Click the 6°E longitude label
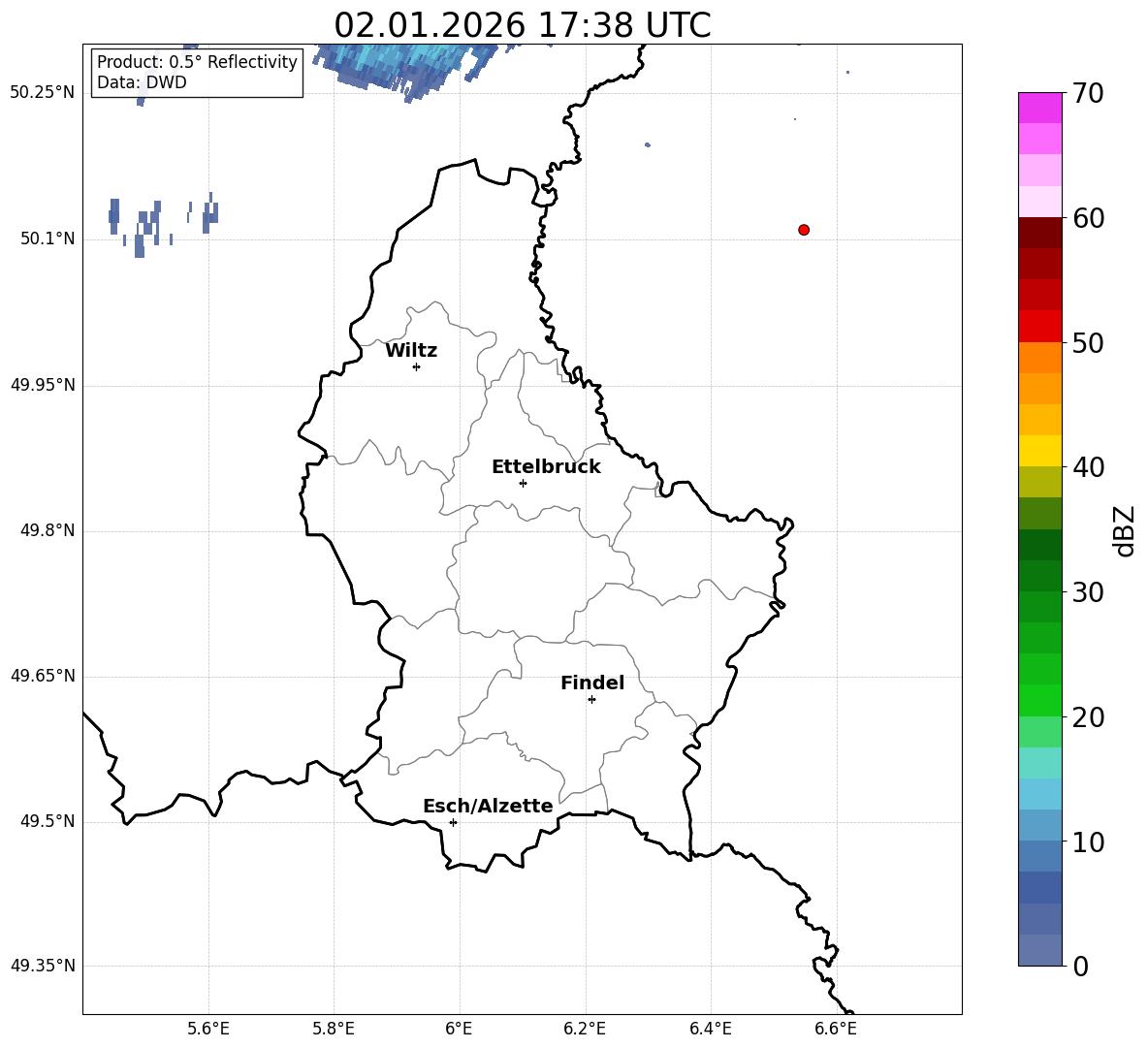The width and height of the screenshot is (1148, 1048). (x=459, y=1029)
